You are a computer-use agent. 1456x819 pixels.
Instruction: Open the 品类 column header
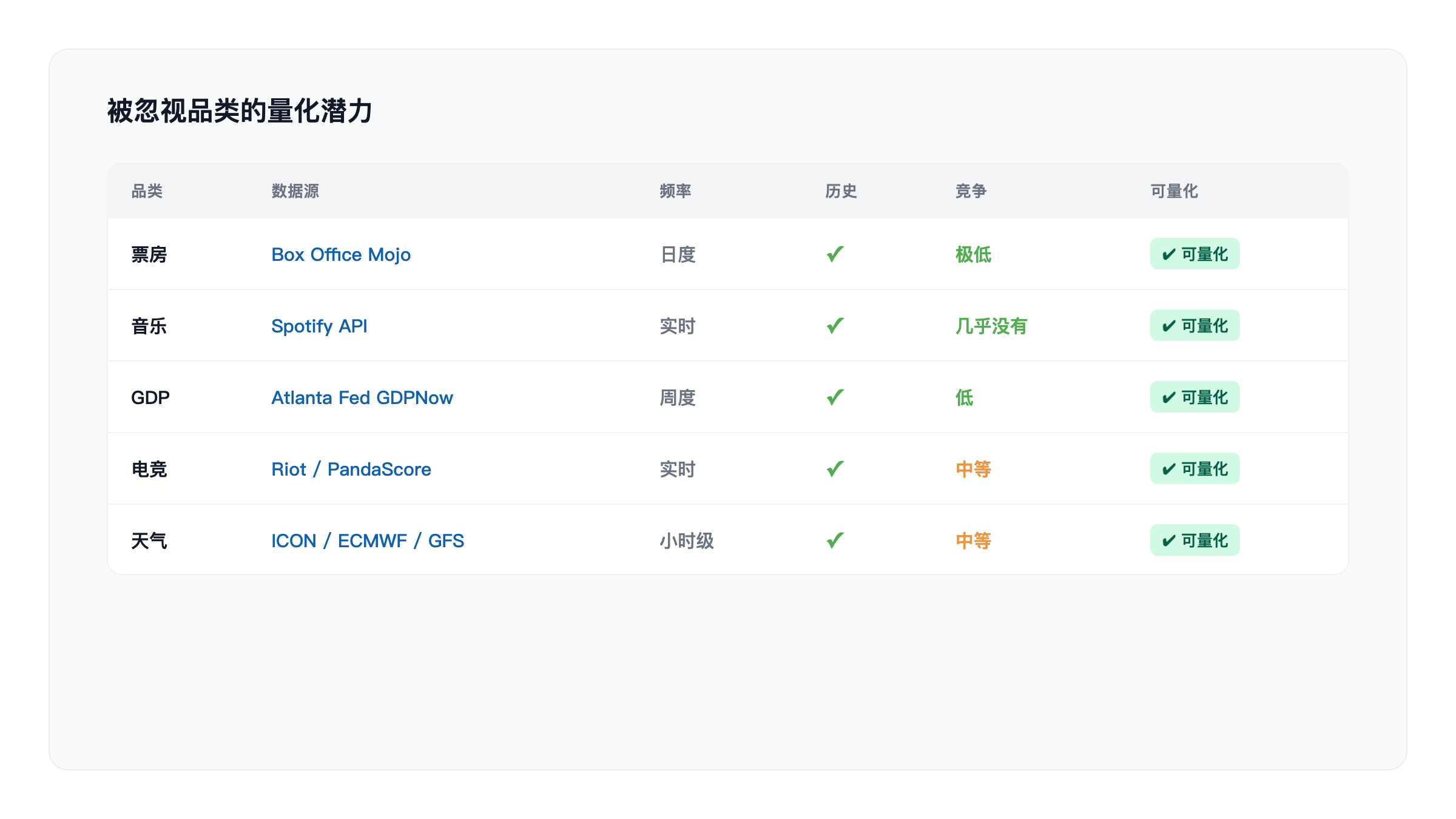point(147,190)
